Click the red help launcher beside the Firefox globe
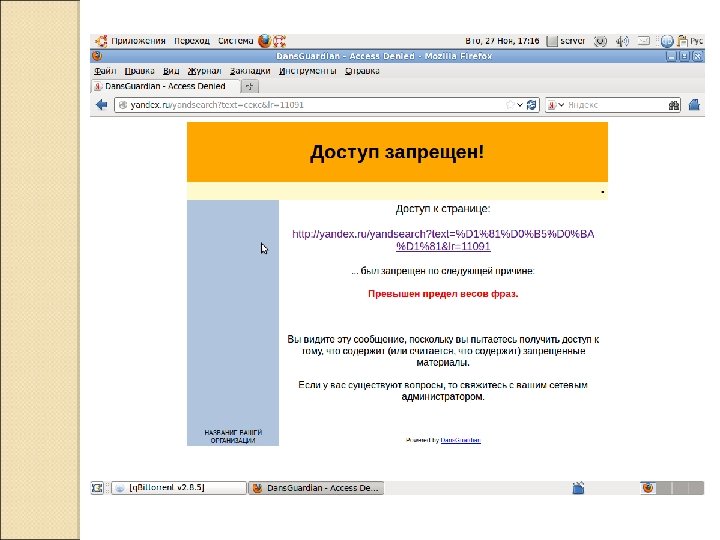 [x=280, y=41]
